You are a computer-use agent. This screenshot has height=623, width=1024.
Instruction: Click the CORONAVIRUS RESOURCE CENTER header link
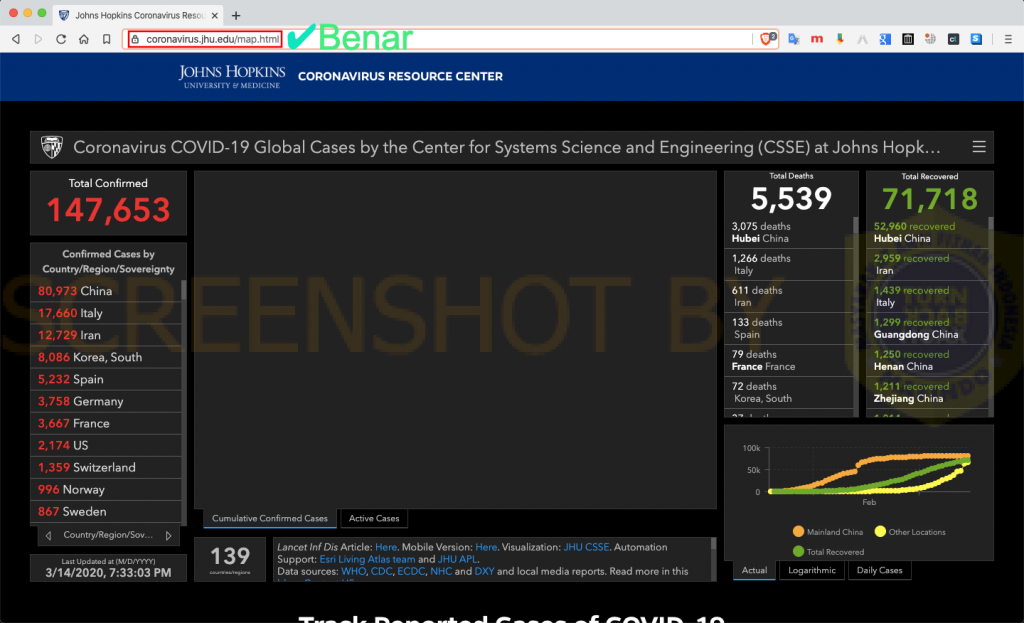click(400, 76)
